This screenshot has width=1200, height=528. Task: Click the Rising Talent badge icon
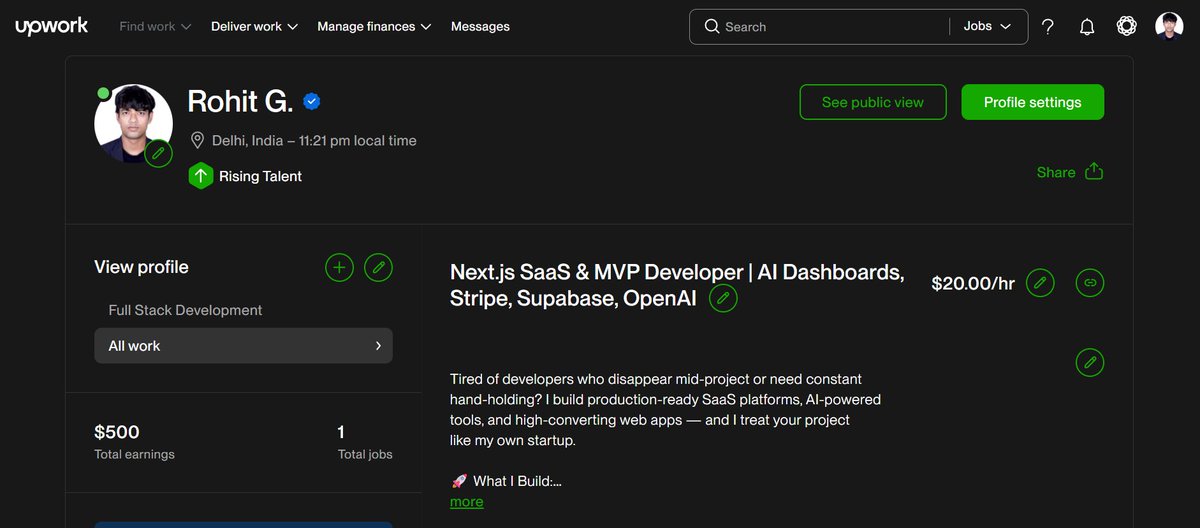(x=200, y=176)
